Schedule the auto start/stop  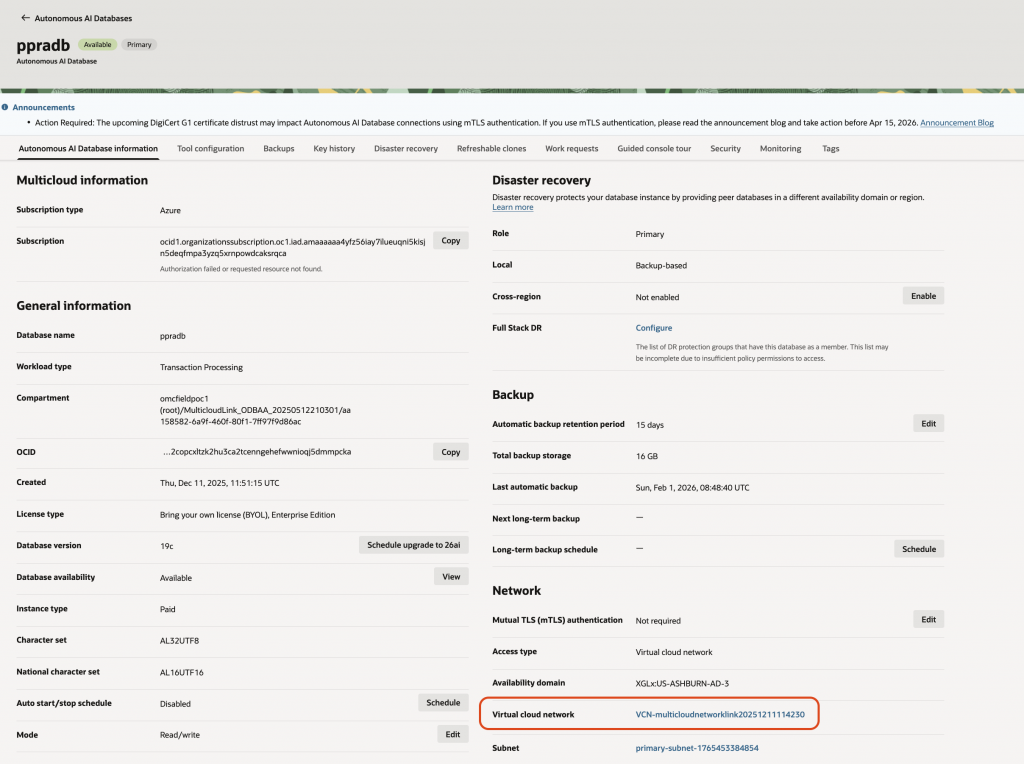pos(442,703)
